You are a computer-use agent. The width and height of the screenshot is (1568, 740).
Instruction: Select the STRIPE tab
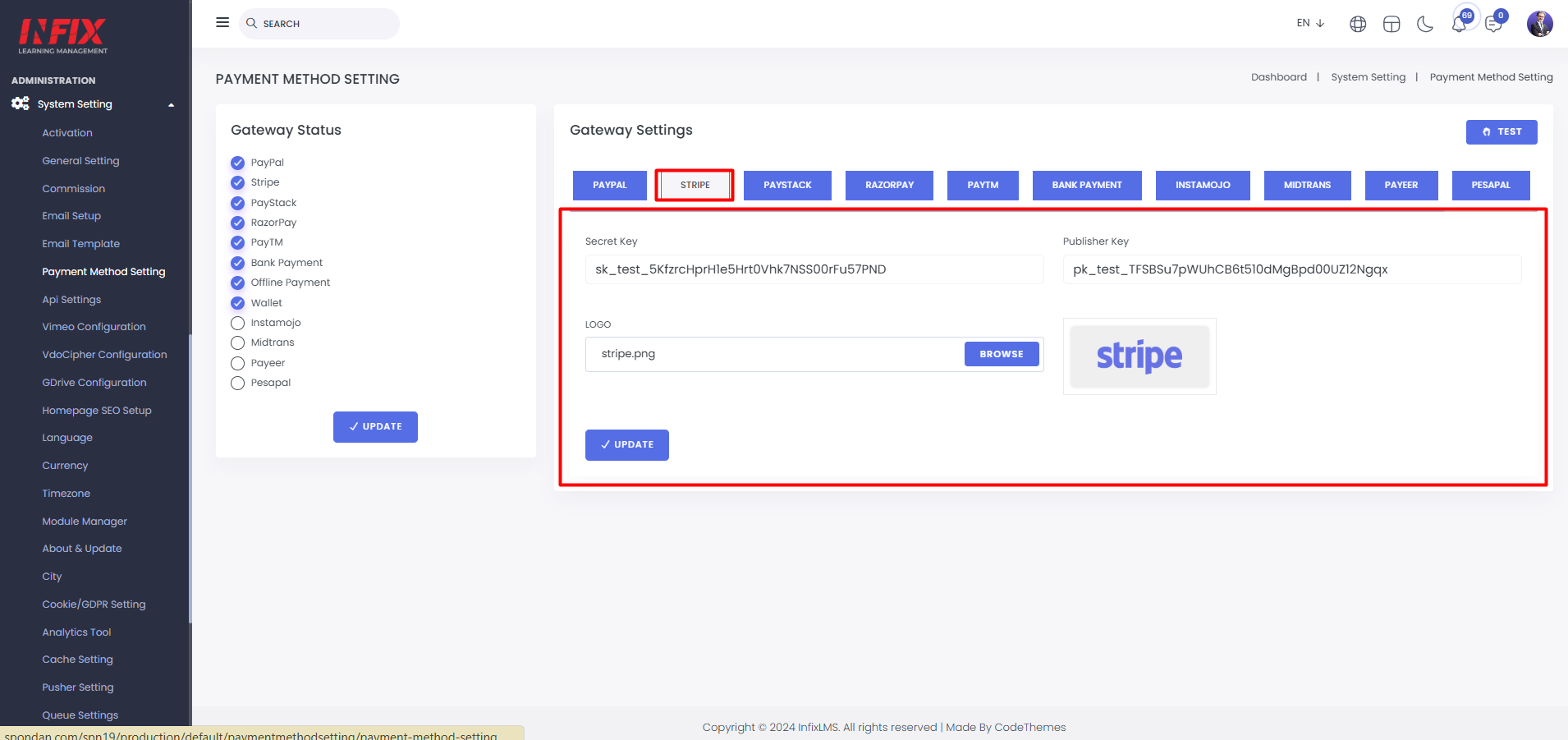(x=695, y=185)
